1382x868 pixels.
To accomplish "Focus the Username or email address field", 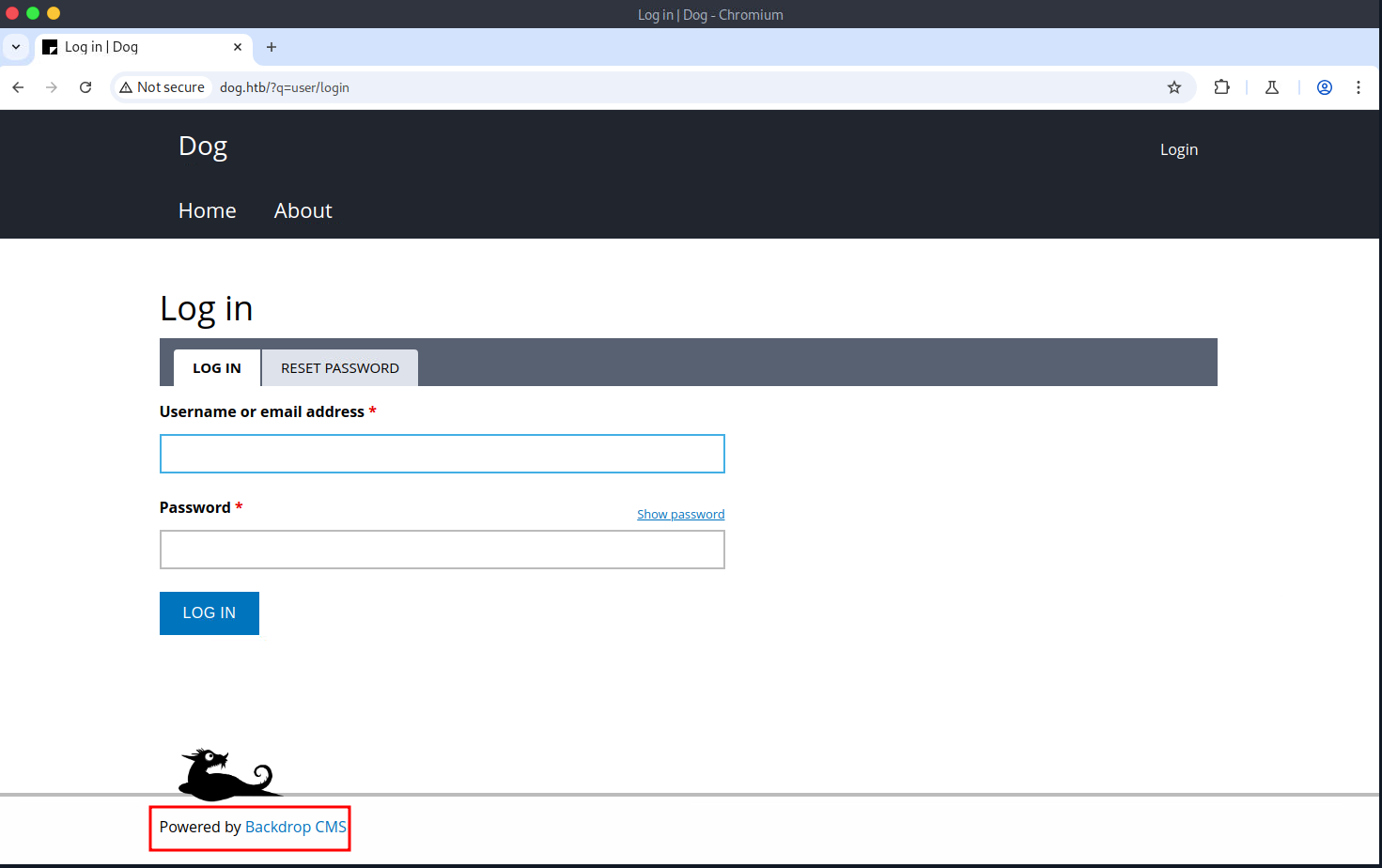I will (443, 454).
